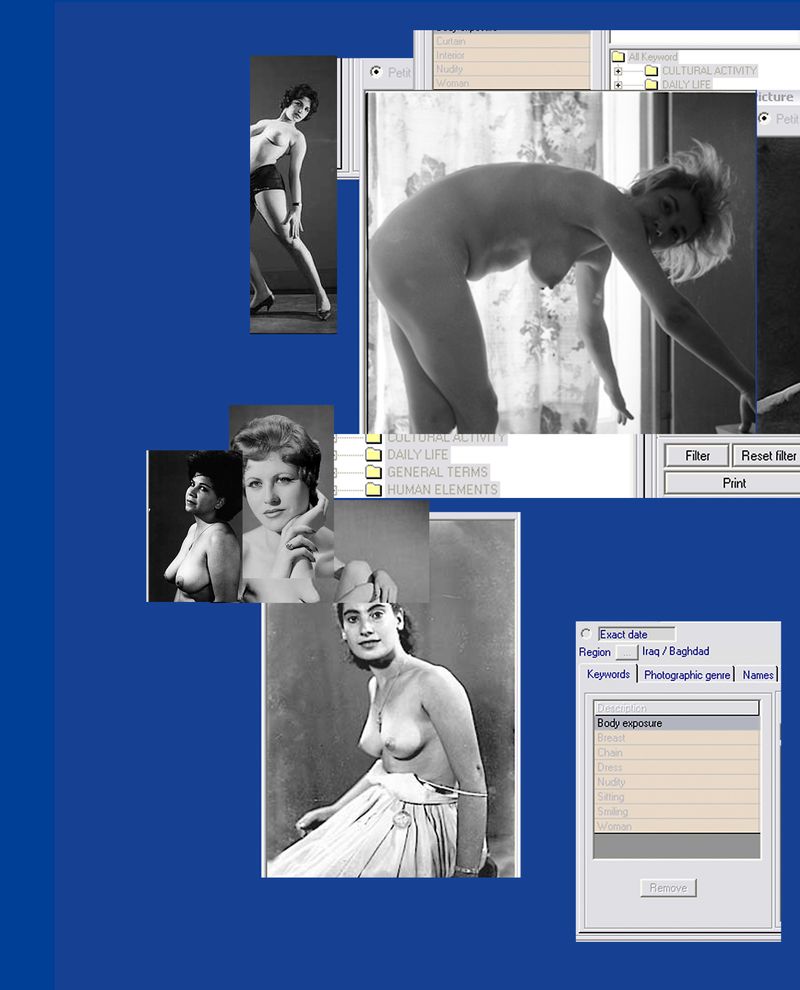This screenshot has width=800, height=990.
Task: Select the HUMAN ELEMENTS folder icon
Action: (x=374, y=487)
